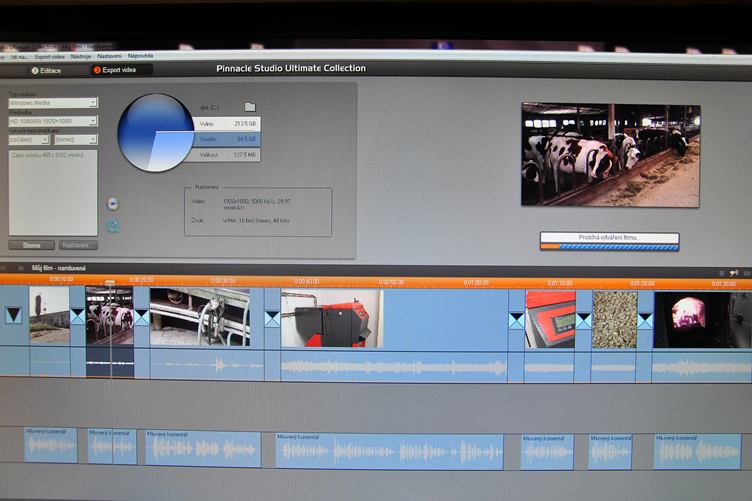This screenshot has width=752, height=501.
Task: Click the Storno button
Action: 32,245
